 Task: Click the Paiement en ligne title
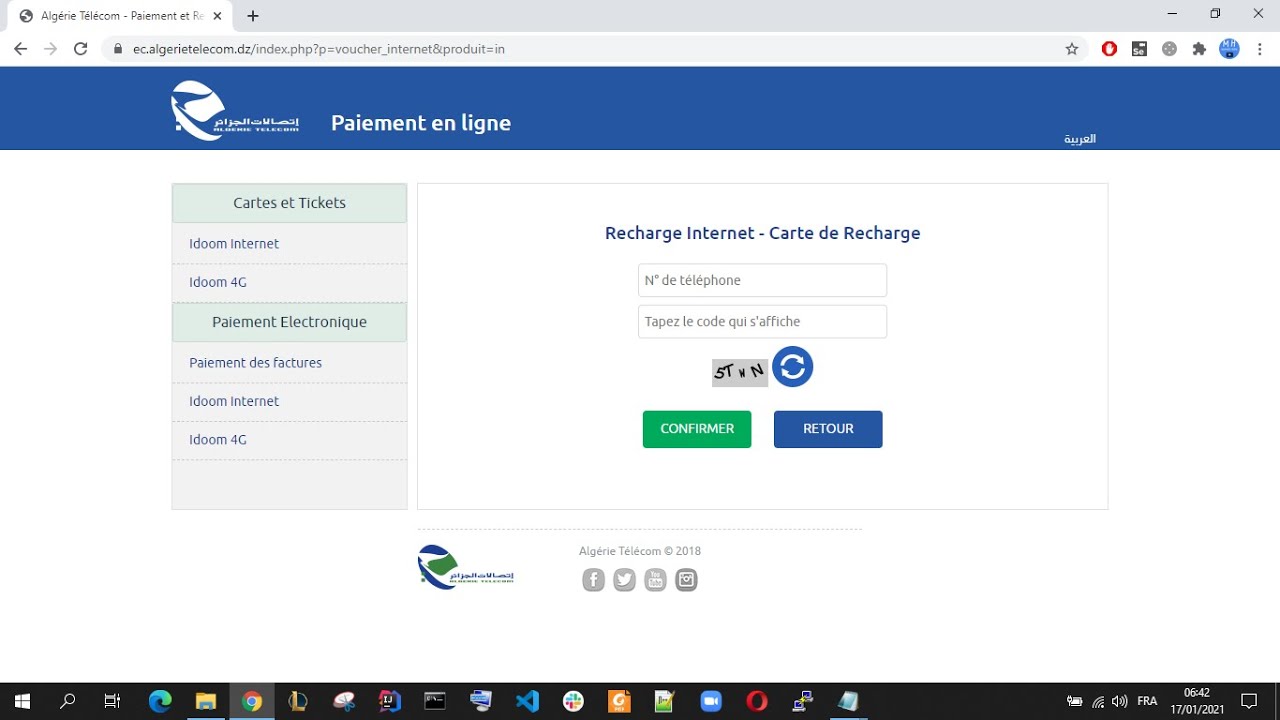coord(421,123)
